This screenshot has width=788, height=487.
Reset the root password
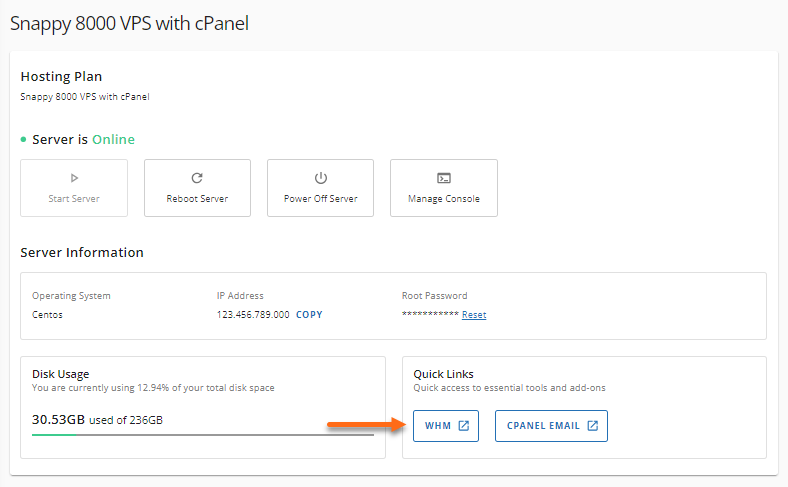pyautogui.click(x=474, y=314)
